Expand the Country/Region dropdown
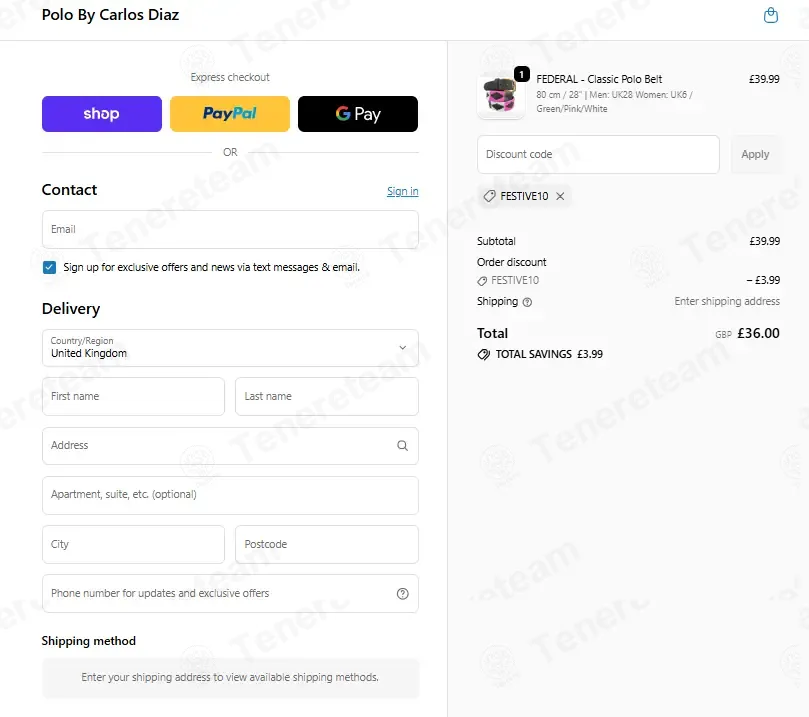 click(230, 348)
